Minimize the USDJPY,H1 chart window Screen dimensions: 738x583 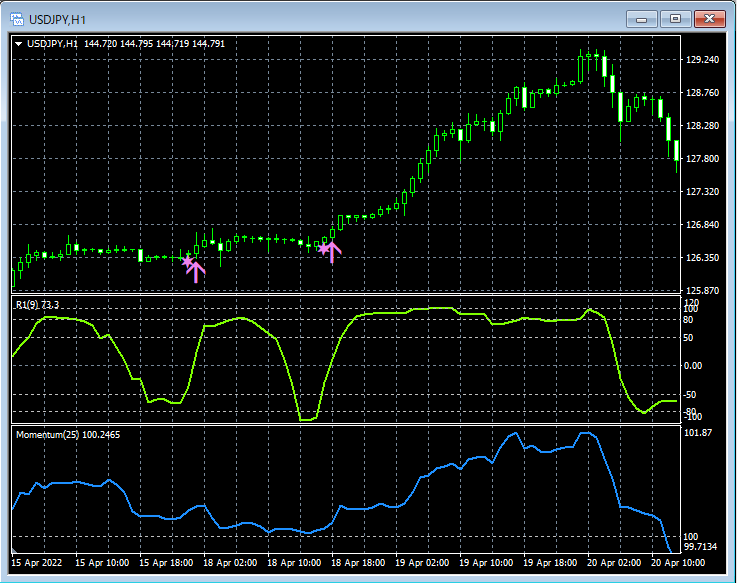pos(640,18)
